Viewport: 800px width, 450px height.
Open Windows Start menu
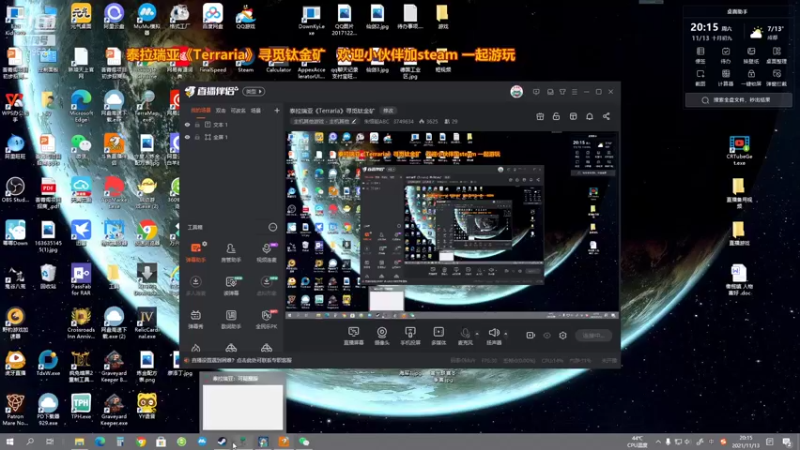point(10,442)
